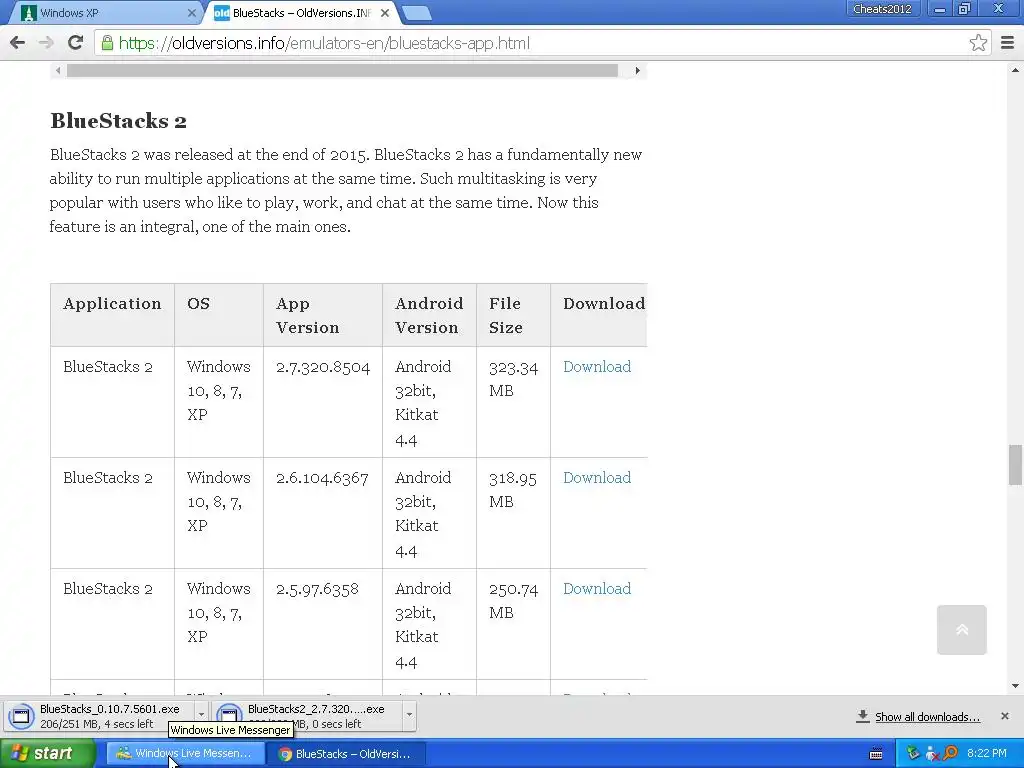Download BlueStacks 2 version 2.6.104.6367
Viewport: 1024px width, 768px height.
point(597,477)
